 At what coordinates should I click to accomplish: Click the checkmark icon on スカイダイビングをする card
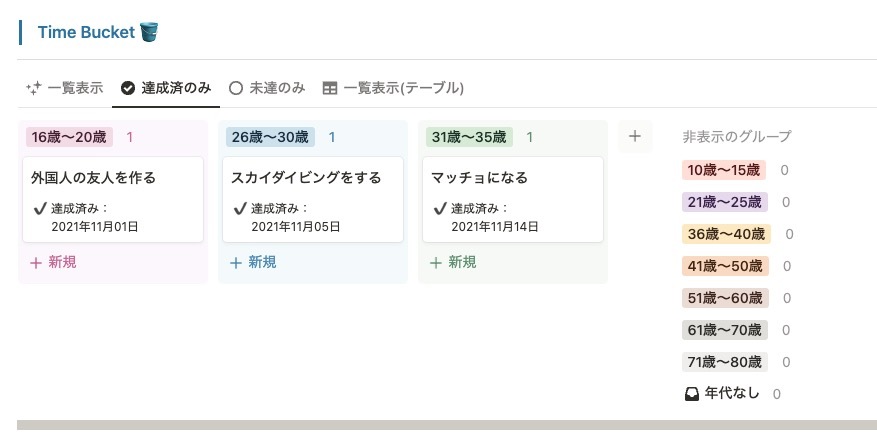[240, 209]
